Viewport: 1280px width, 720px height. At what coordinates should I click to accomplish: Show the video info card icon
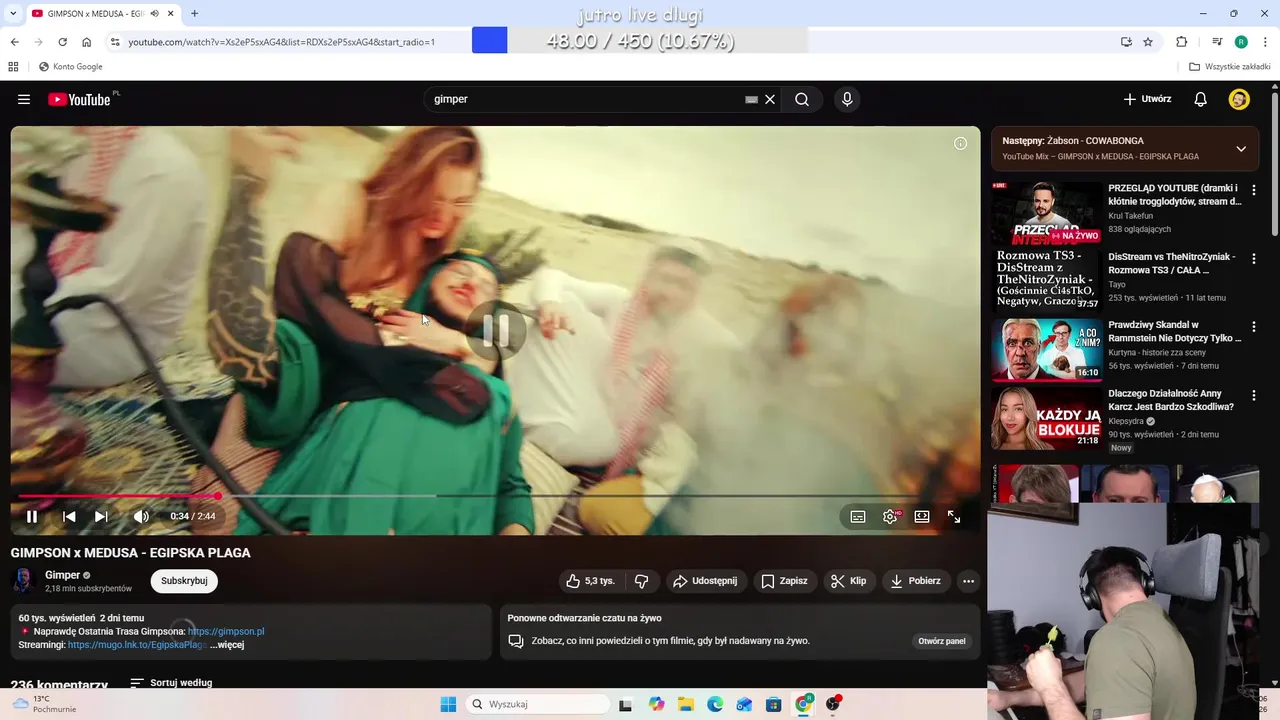click(960, 143)
